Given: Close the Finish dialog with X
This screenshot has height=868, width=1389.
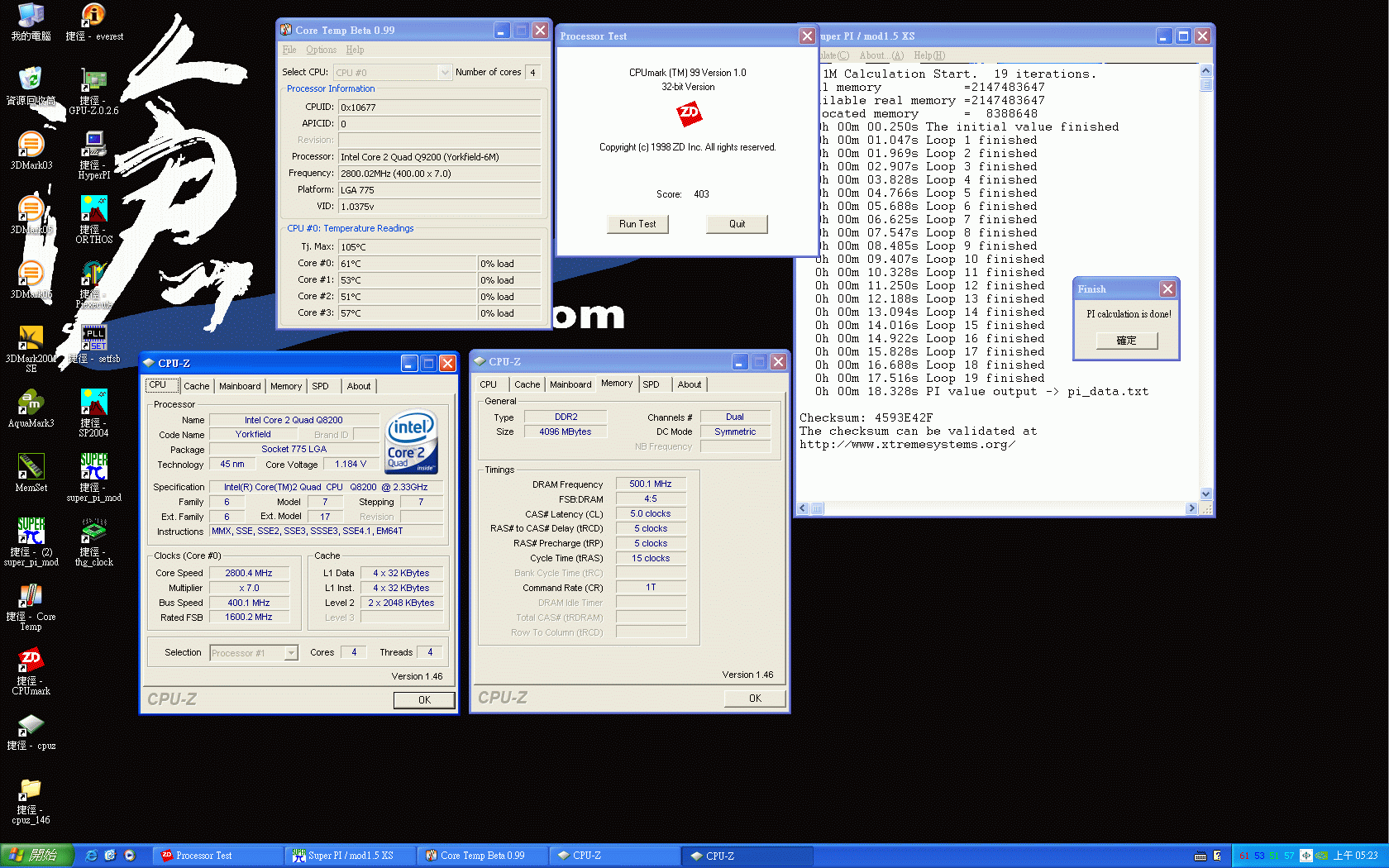Looking at the screenshot, I should (1167, 289).
